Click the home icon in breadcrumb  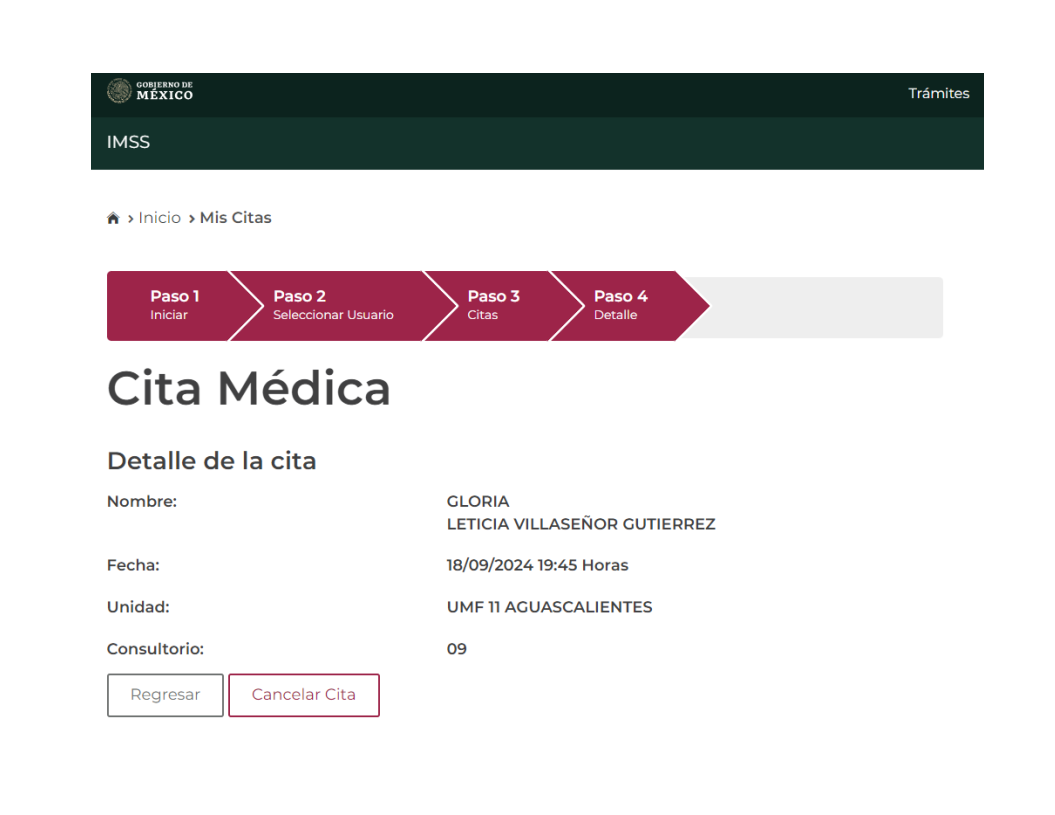113,218
